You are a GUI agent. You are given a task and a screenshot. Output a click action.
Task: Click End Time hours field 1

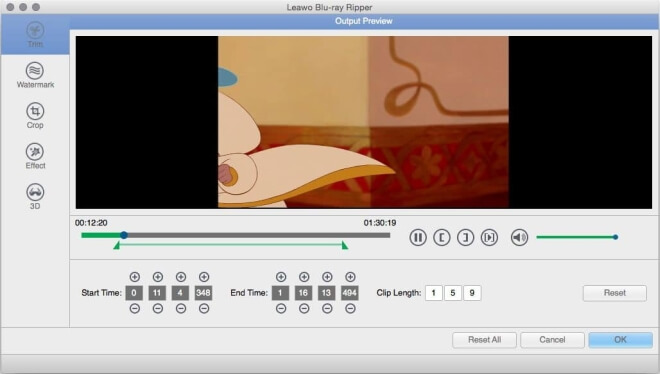pyautogui.click(x=280, y=293)
